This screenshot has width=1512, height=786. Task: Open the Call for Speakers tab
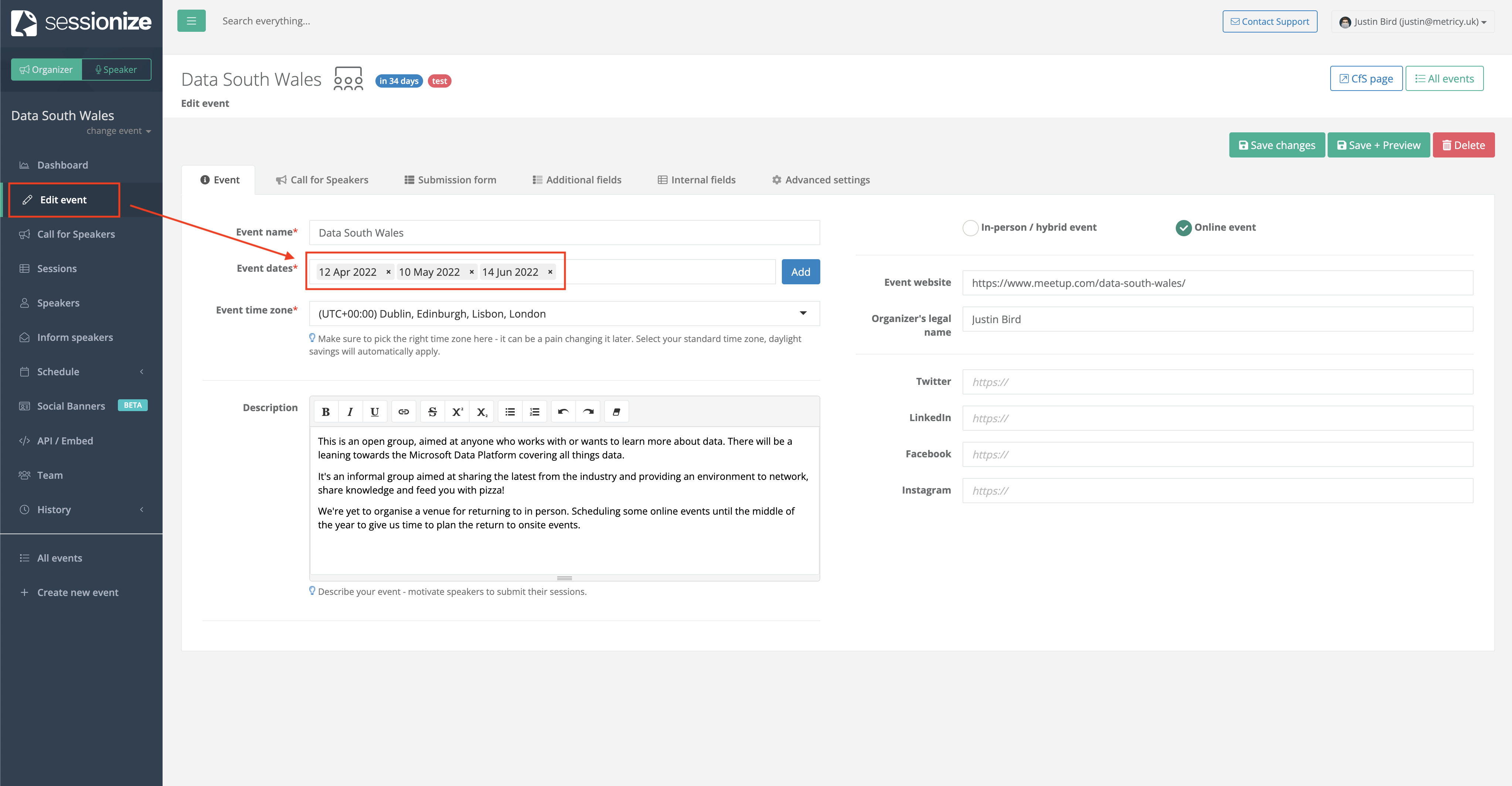[322, 180]
